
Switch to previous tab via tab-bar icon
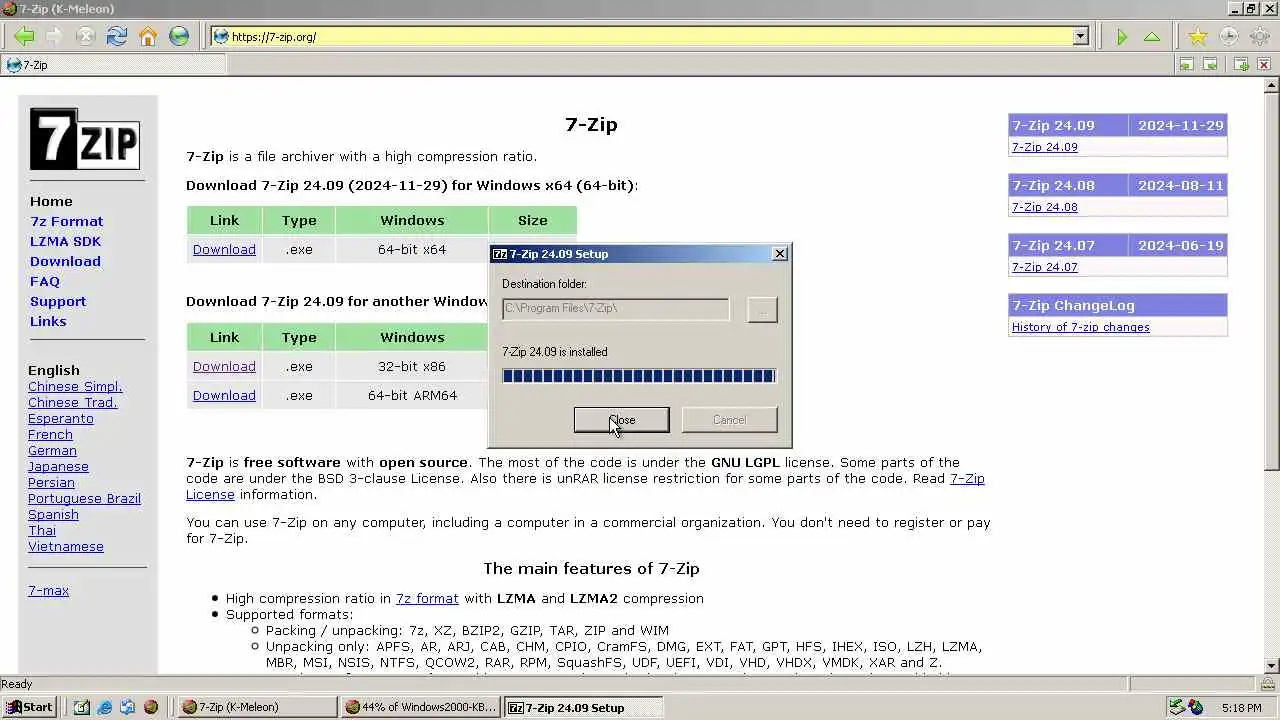pos(1186,65)
